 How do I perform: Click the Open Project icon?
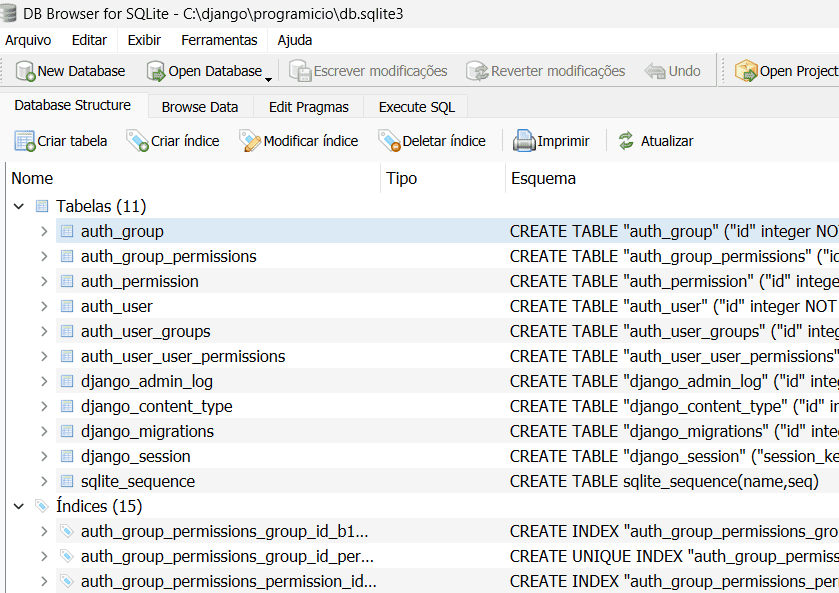coord(746,71)
